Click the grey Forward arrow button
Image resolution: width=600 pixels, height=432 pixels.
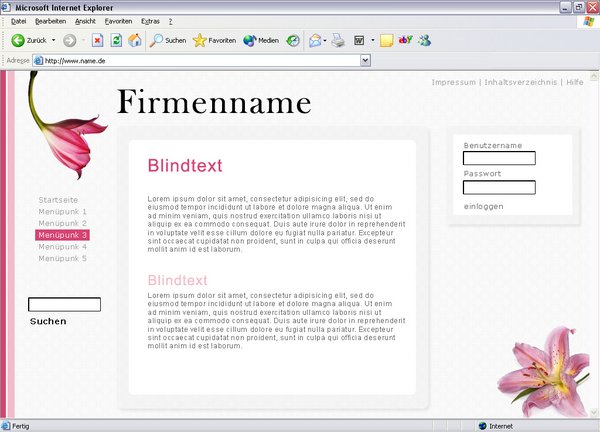pyautogui.click(x=70, y=41)
